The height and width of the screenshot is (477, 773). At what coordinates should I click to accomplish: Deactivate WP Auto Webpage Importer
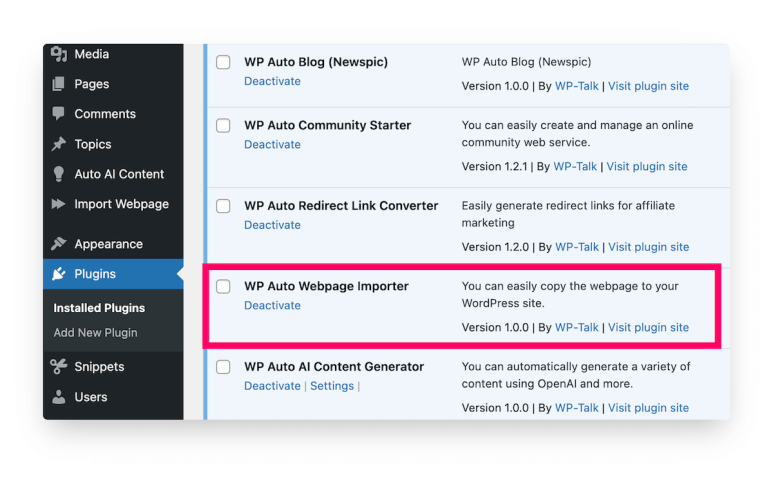pos(272,306)
